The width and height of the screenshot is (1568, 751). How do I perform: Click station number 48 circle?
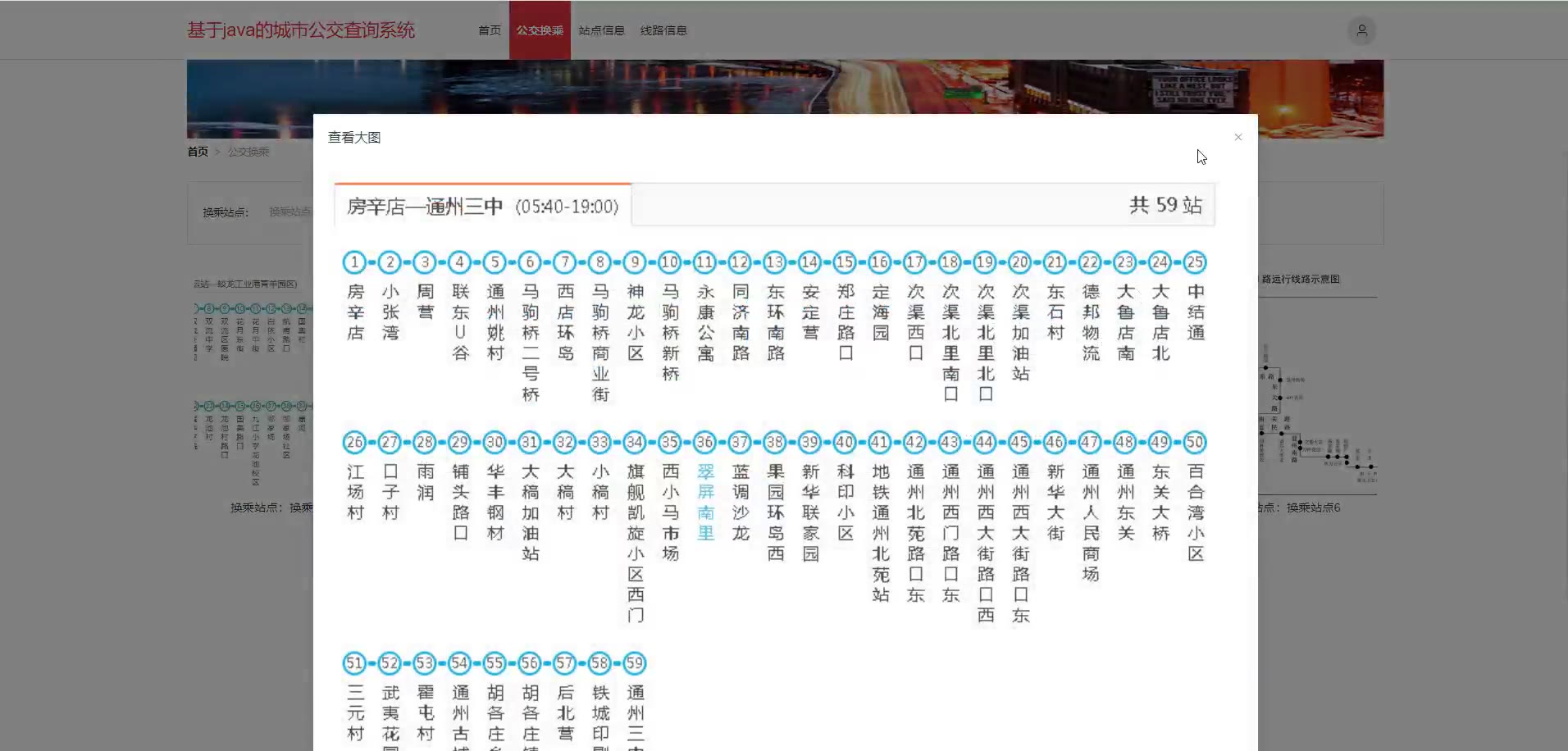1124,443
